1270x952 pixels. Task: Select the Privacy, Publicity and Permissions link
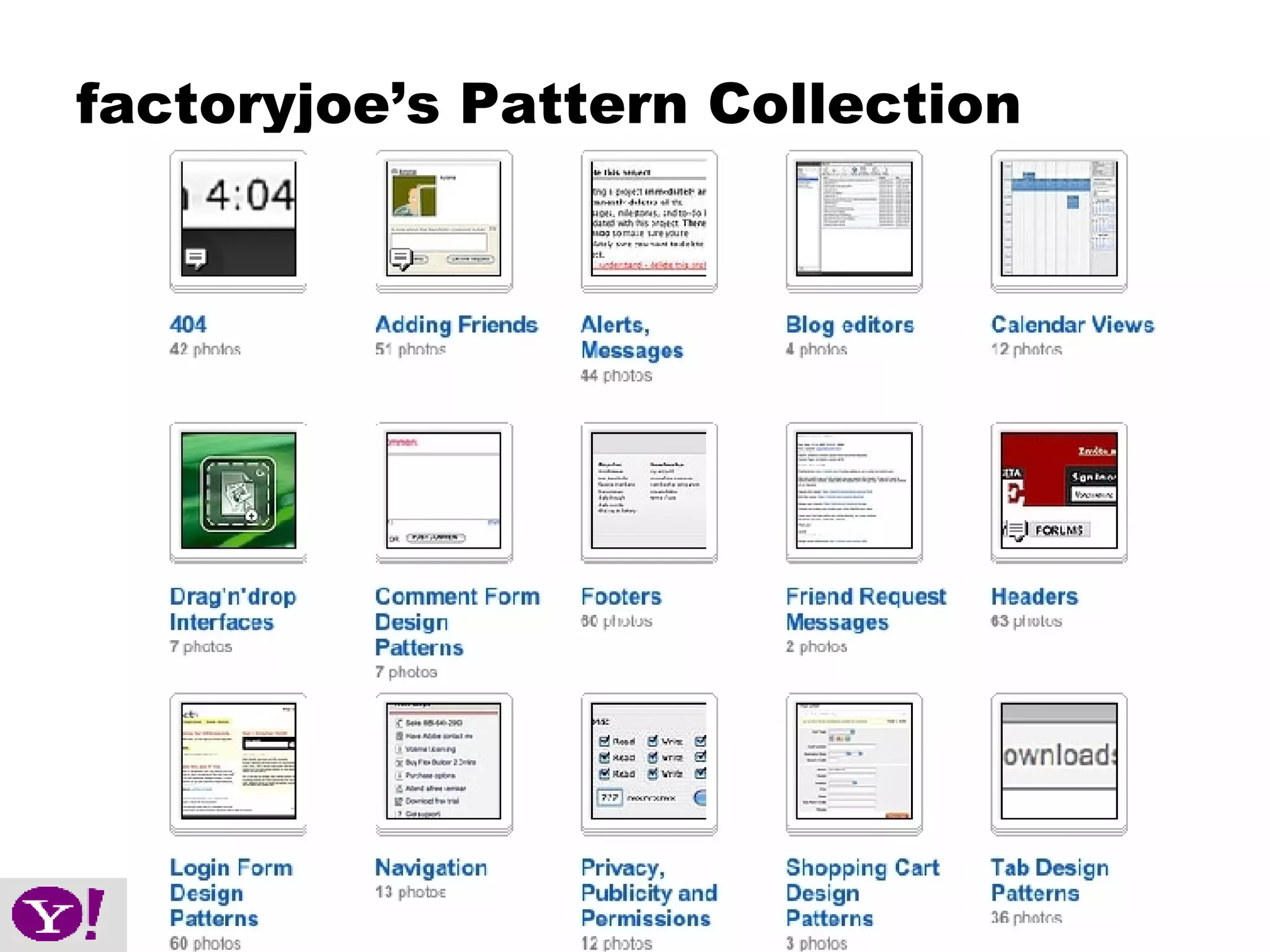pyautogui.click(x=649, y=893)
